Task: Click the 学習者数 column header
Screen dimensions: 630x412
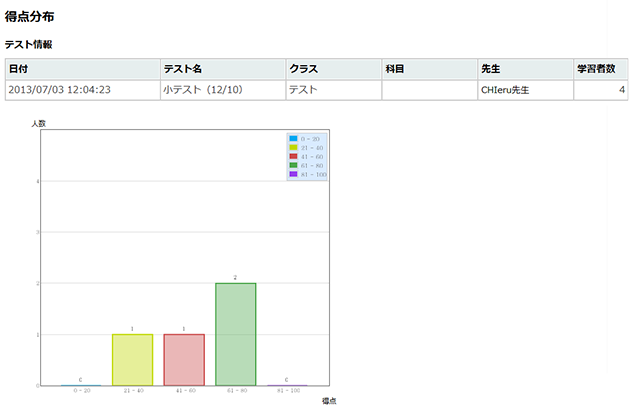Action: click(600, 69)
